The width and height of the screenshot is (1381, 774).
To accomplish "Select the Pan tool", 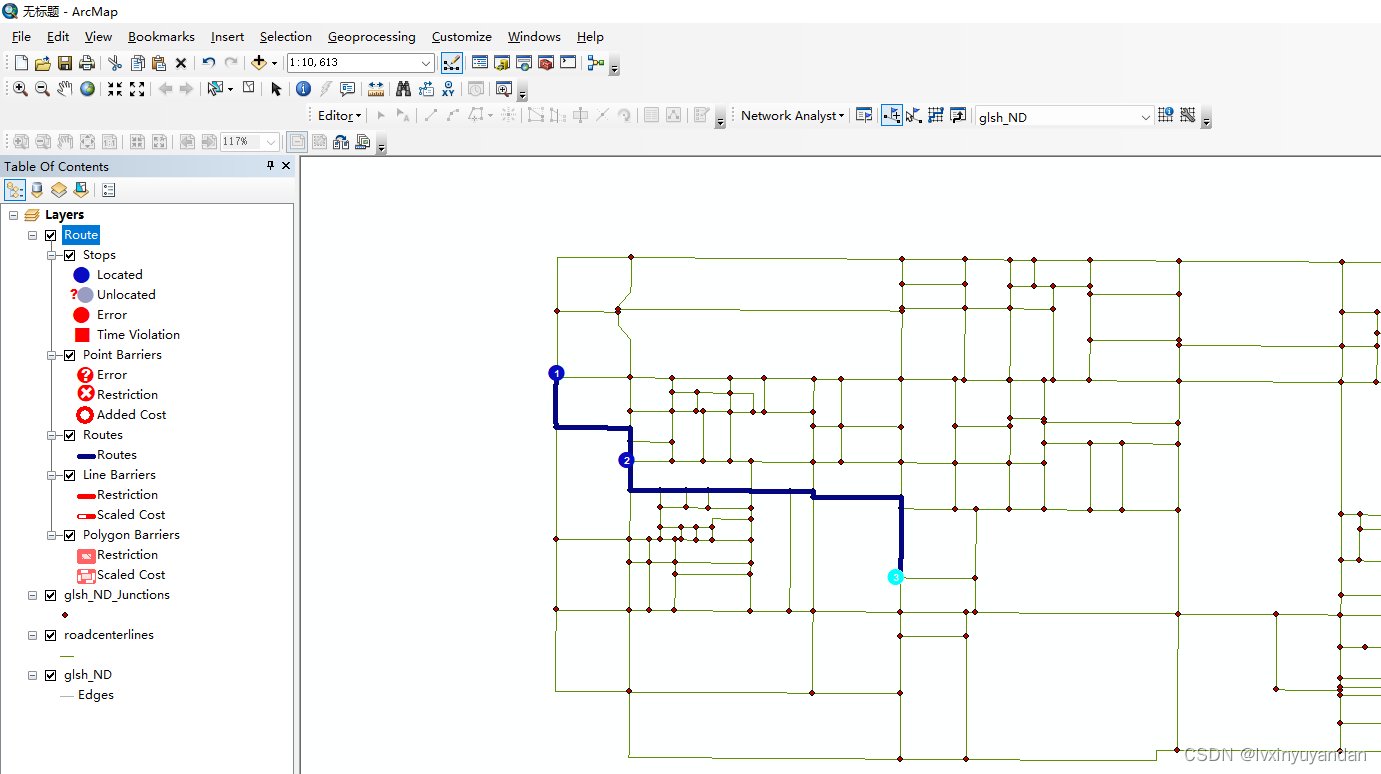I will pyautogui.click(x=64, y=89).
